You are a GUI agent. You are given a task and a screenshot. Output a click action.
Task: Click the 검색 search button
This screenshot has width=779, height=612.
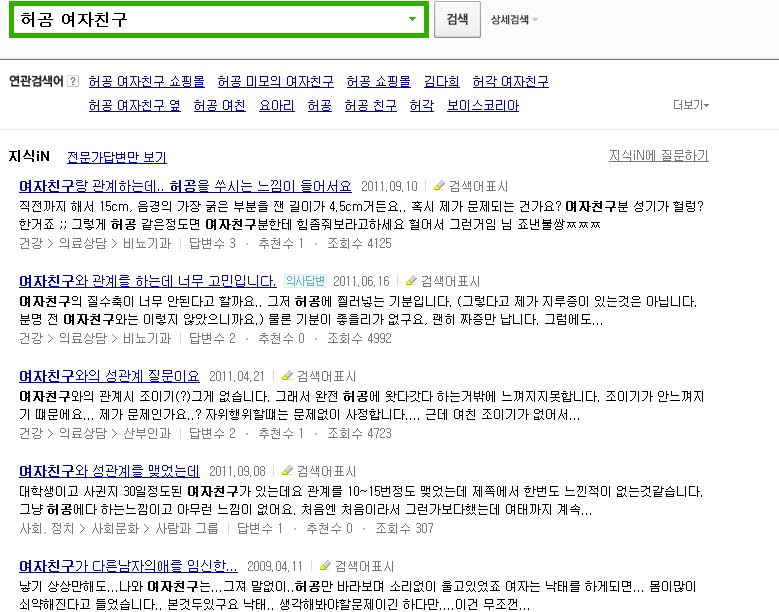coord(457,19)
